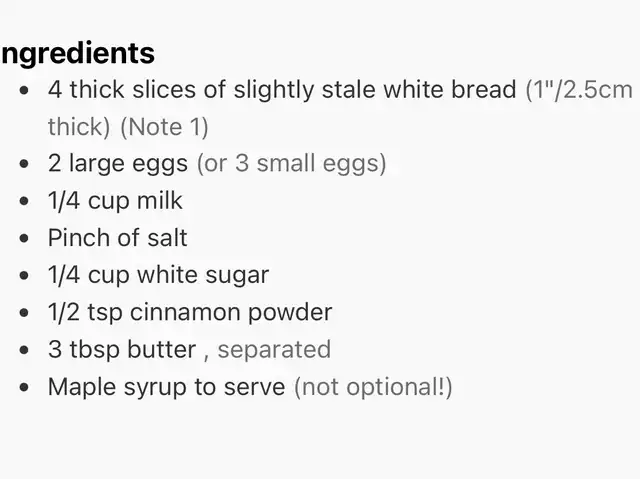Viewport: 640px width, 479px height.
Task: Click the bullet next to eggs
Action: (24, 164)
